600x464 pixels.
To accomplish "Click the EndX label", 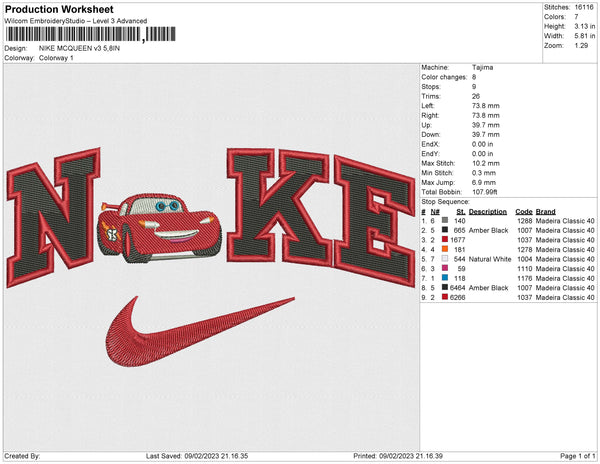I will [430, 144].
